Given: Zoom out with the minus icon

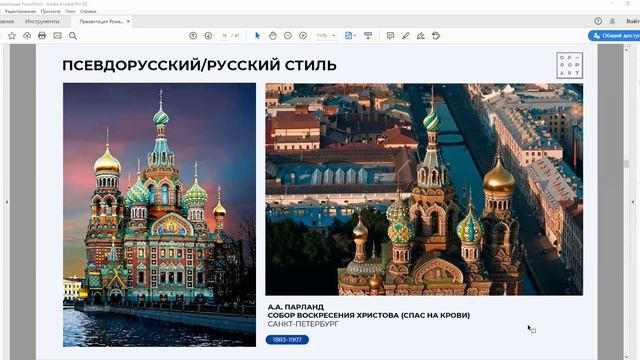Looking at the screenshot, I should 288,36.
